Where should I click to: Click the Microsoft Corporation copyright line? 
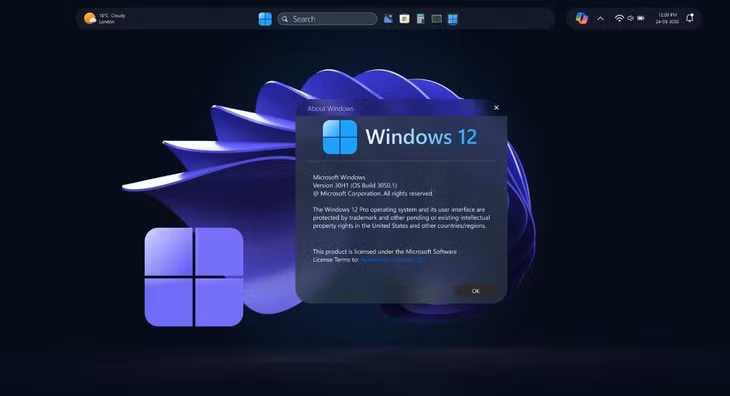(372, 194)
